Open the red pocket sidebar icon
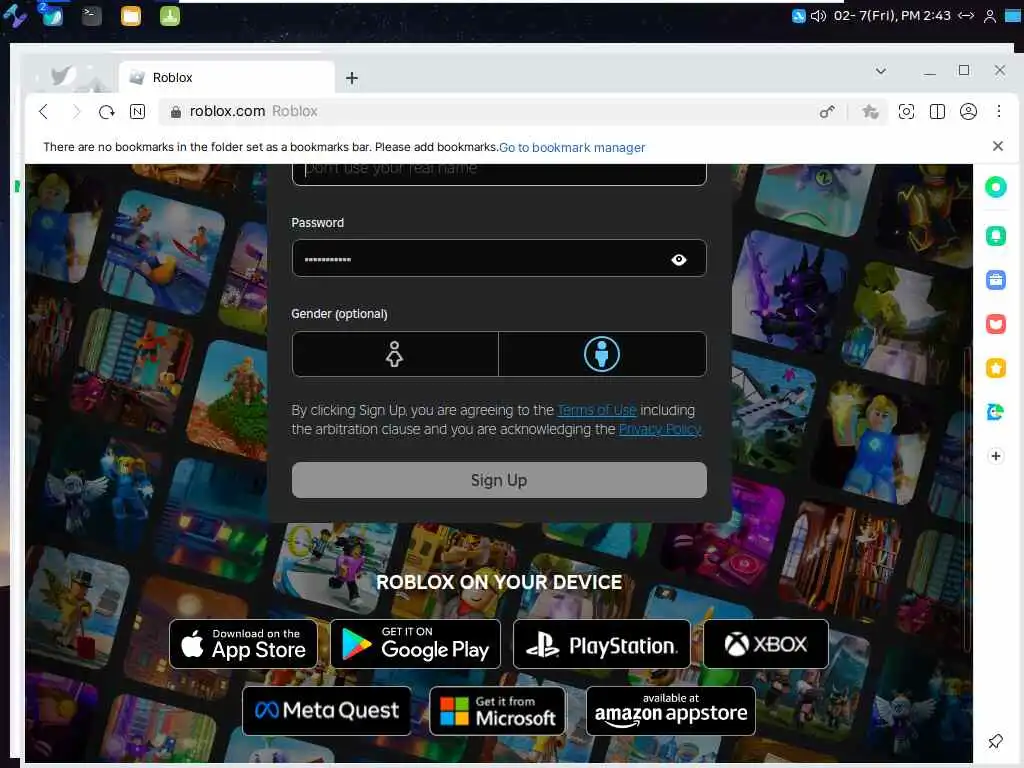 click(995, 324)
